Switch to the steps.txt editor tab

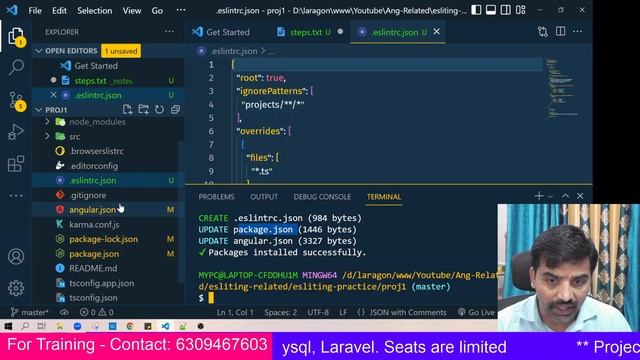tap(309, 32)
